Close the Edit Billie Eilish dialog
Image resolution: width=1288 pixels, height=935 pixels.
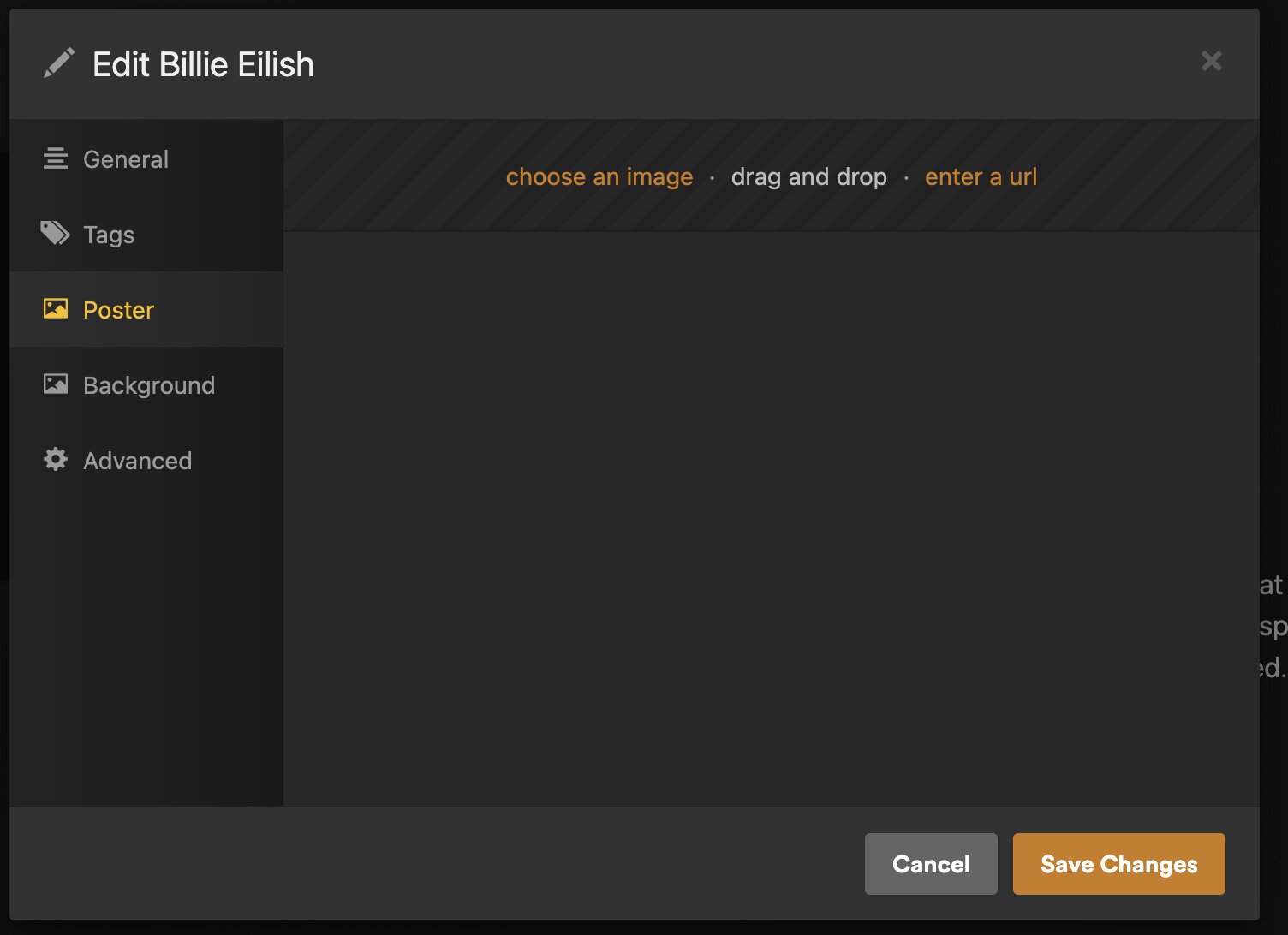pos(1211,61)
